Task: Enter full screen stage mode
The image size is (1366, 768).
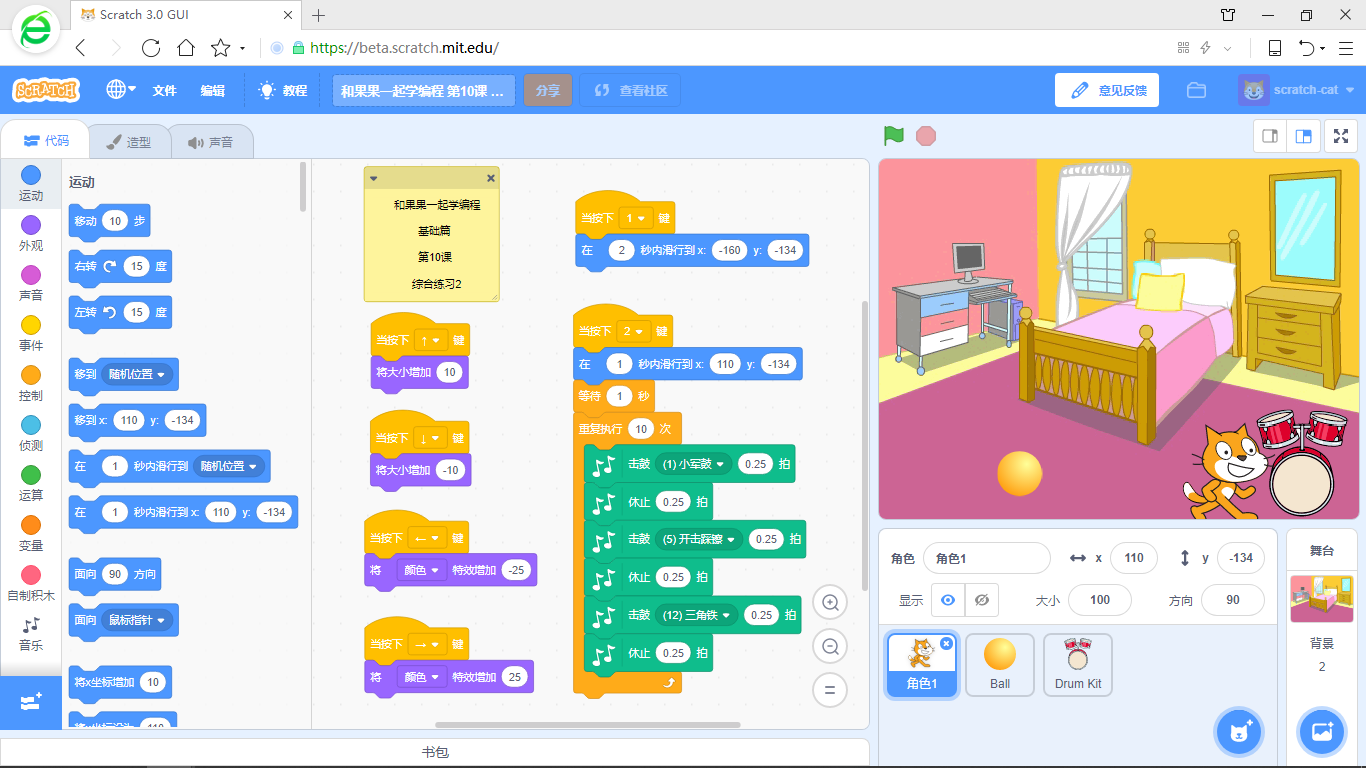Action: [1340, 136]
